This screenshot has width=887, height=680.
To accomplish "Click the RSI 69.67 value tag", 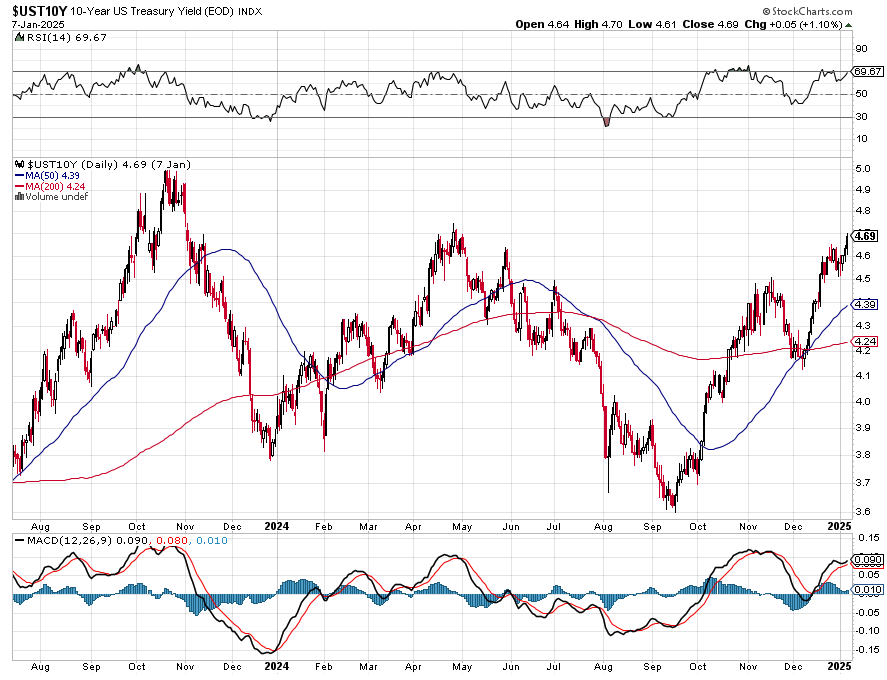I will tap(866, 72).
